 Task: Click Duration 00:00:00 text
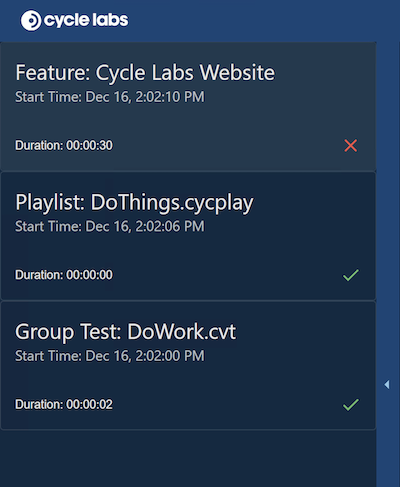tap(64, 275)
